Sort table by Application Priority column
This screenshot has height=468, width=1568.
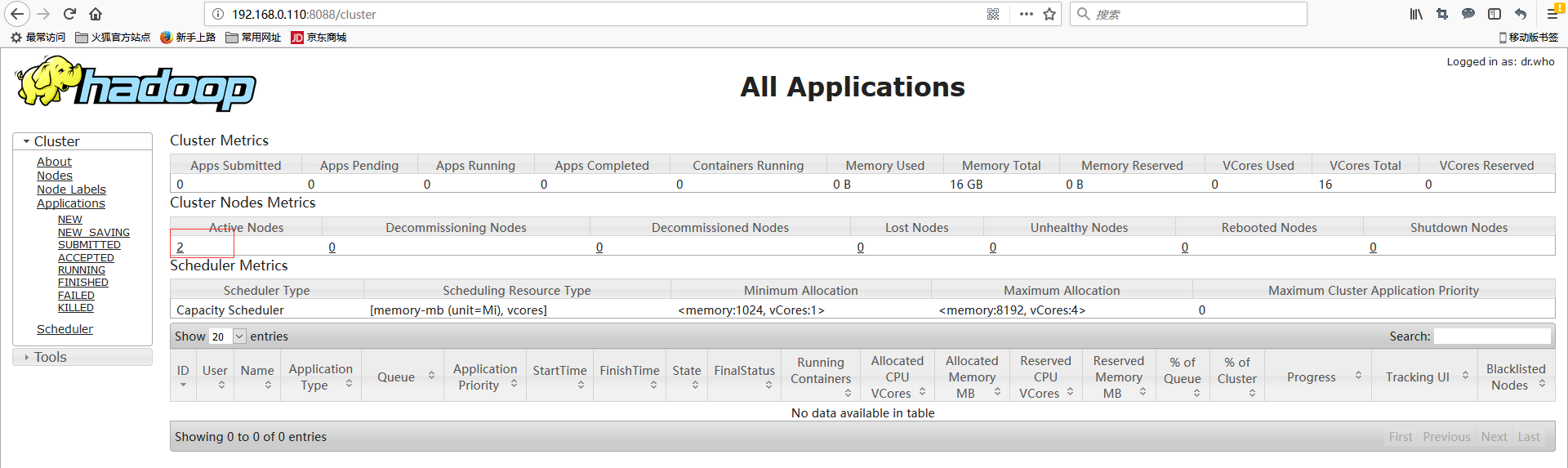point(485,377)
